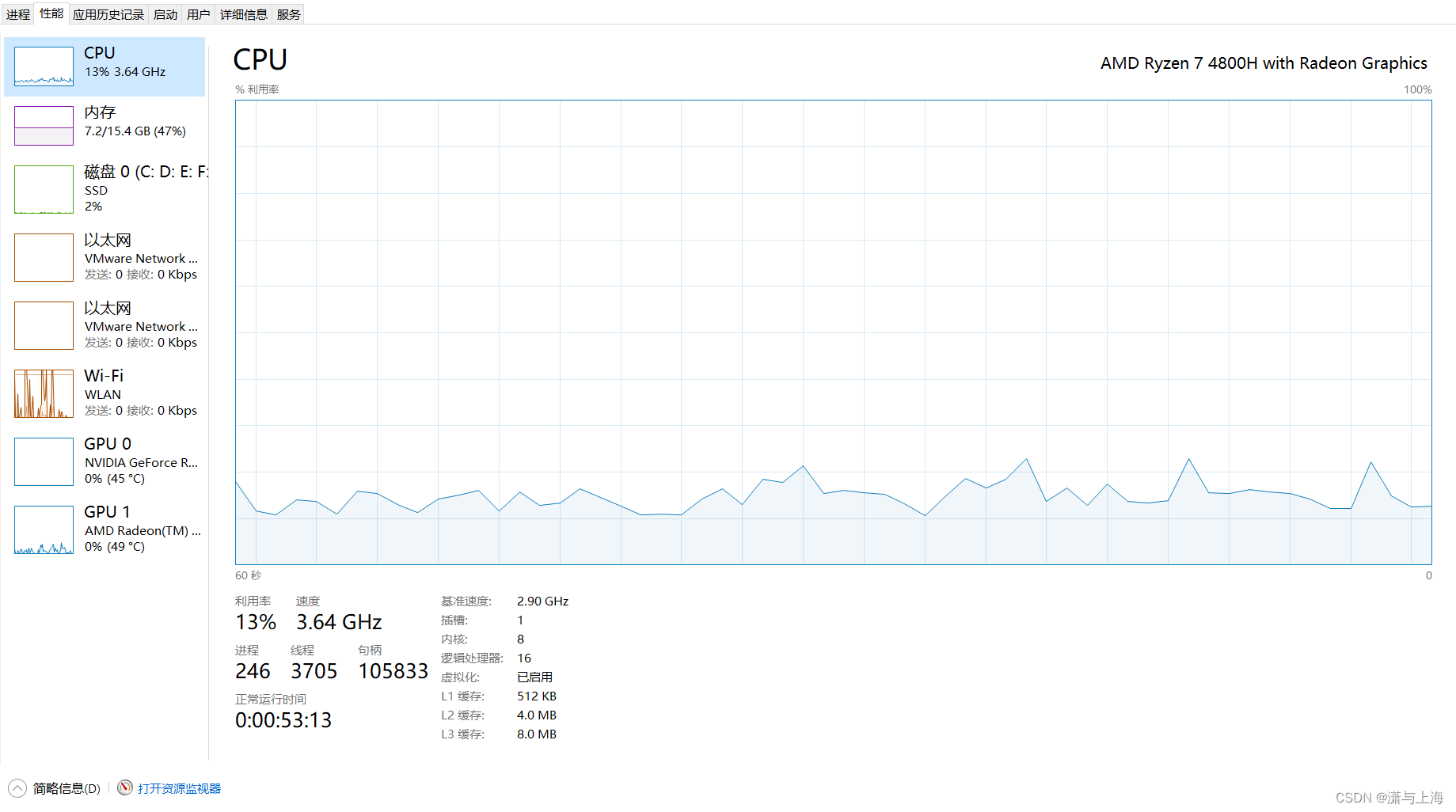Click the GPU 1 graph thumbnail
Image resolution: width=1456 pixels, height=812 pixels.
44,529
